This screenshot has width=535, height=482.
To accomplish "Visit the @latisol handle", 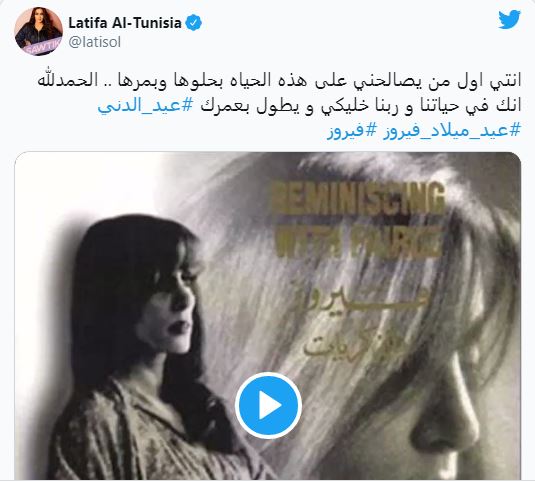I will click(x=95, y=42).
